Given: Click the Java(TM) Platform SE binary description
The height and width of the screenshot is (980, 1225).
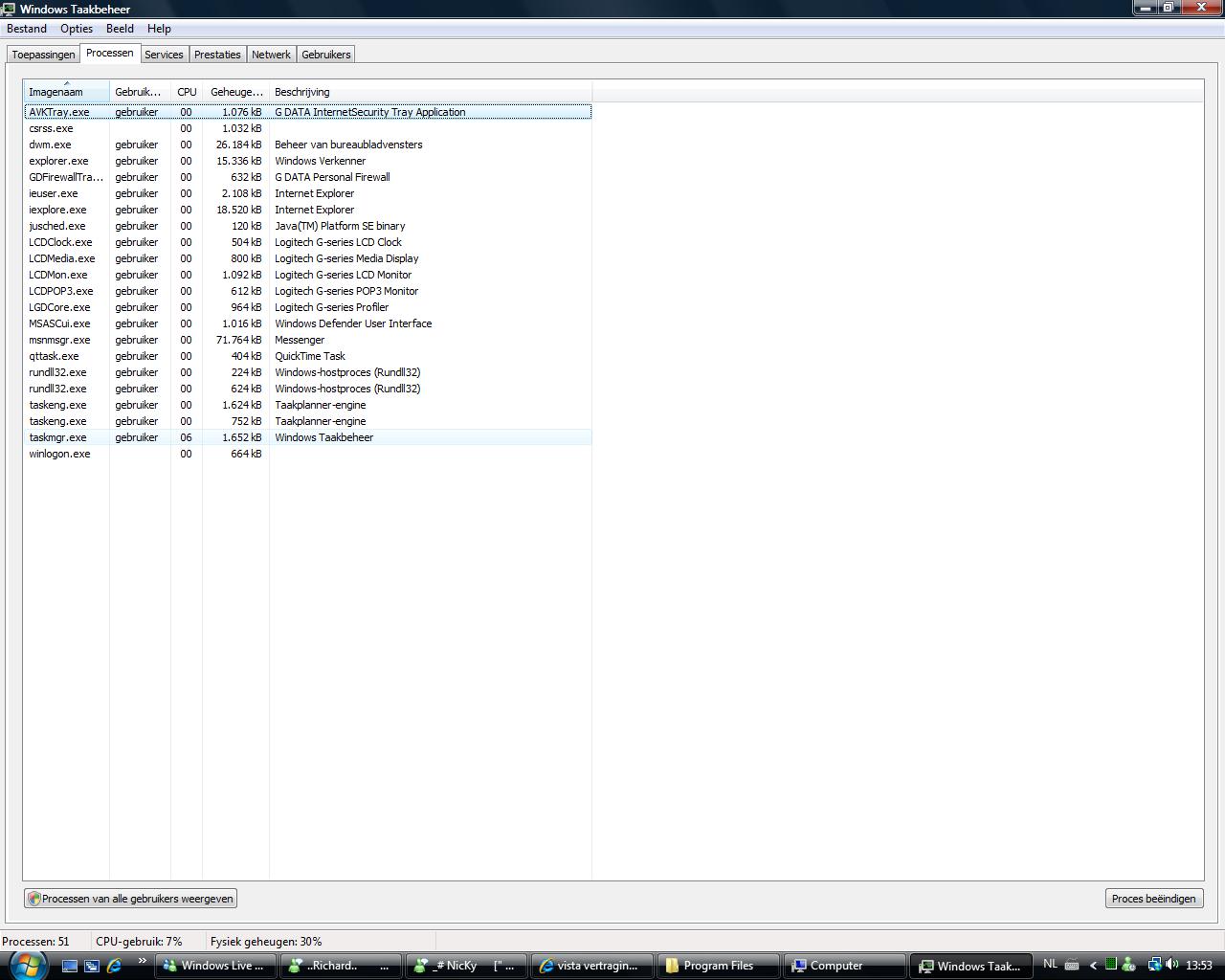Looking at the screenshot, I should pos(340,226).
